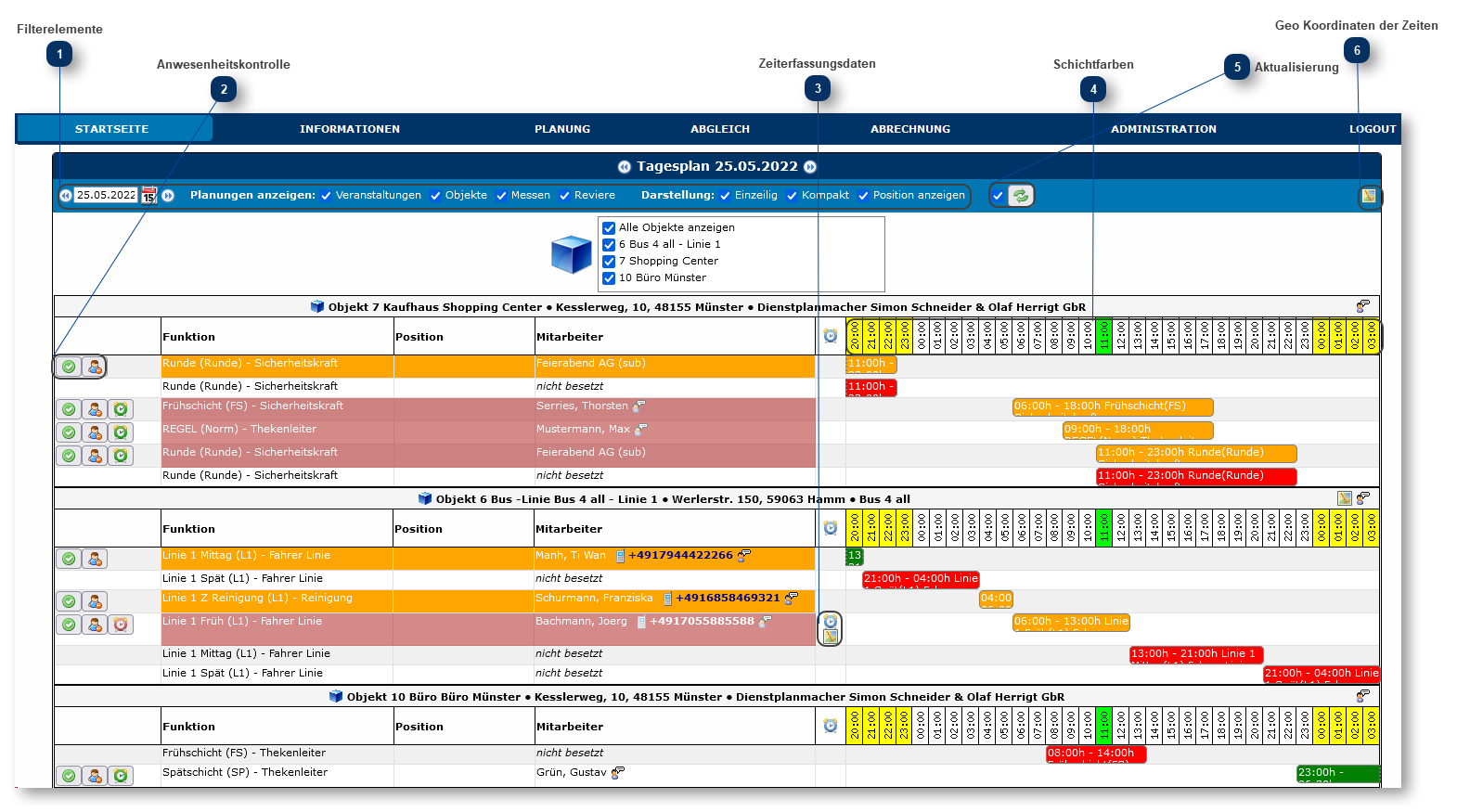Click person icon in Bachmann, Joerg row
Image resolution: width=1470 pixels, height=812 pixels.
point(95,625)
